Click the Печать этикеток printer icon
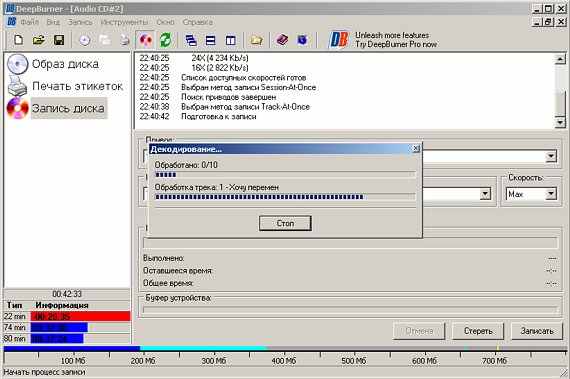The width and height of the screenshot is (570, 379). pos(17,86)
